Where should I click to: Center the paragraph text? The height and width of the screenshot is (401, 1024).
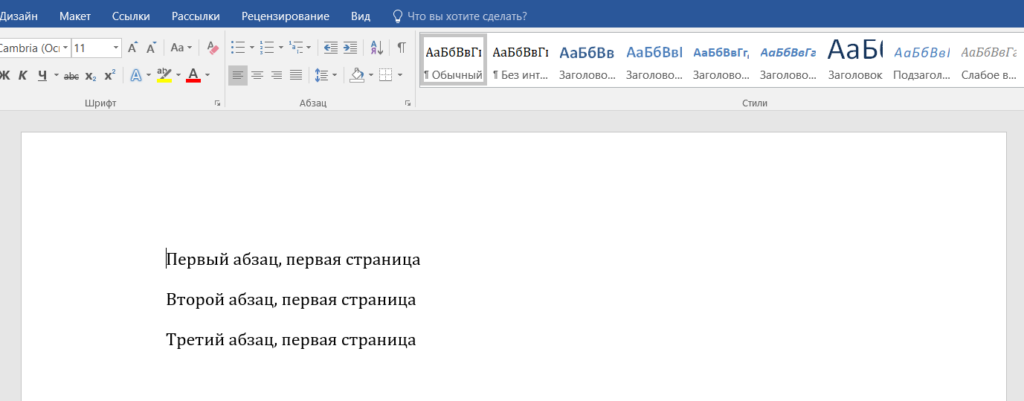[x=257, y=76]
